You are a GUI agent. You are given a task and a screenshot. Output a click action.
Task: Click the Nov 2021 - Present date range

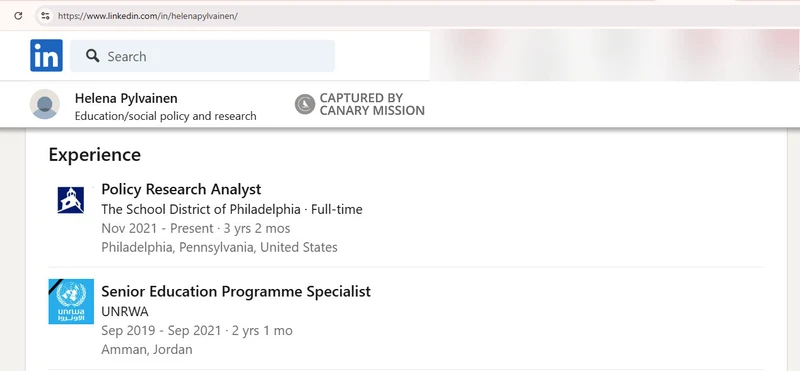pyautogui.click(x=157, y=228)
